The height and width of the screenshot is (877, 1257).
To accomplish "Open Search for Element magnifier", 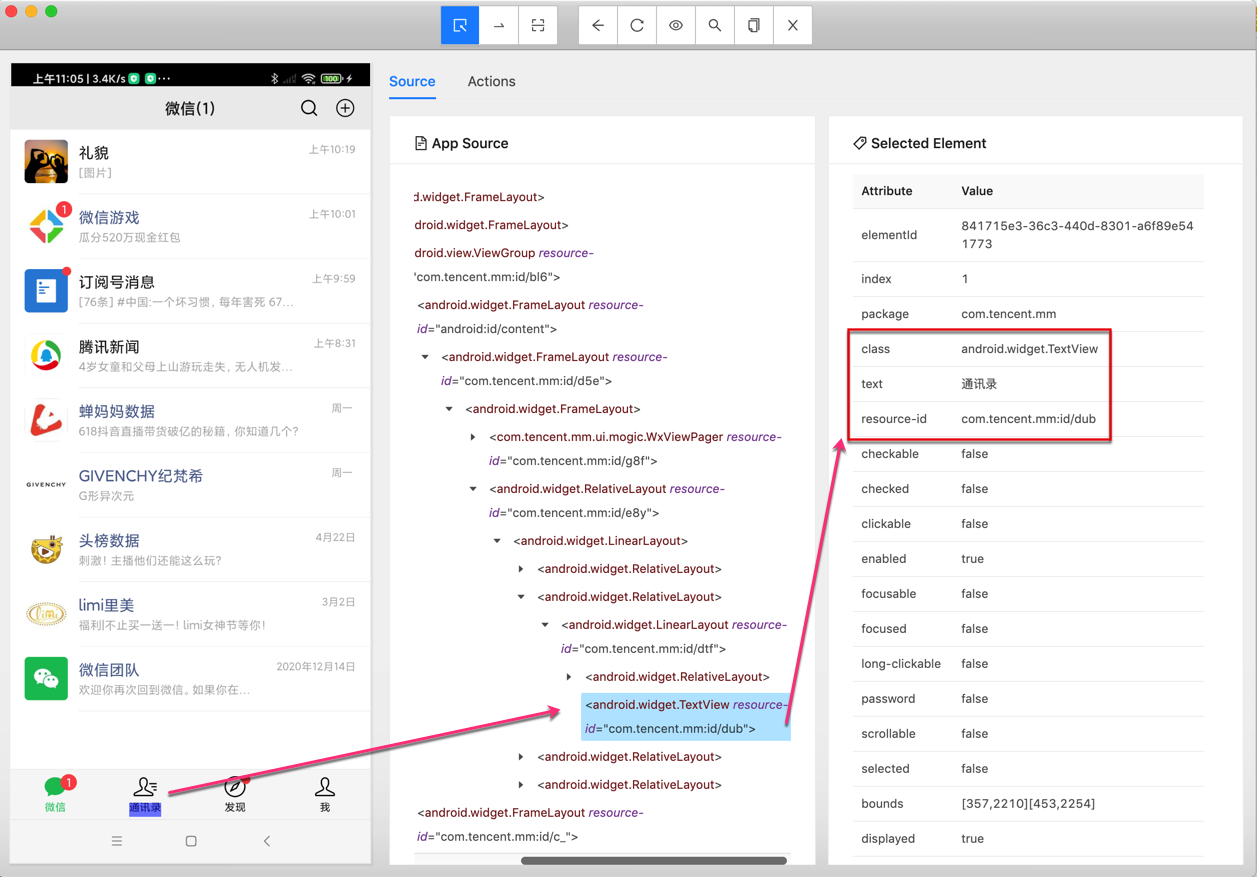I will [715, 25].
